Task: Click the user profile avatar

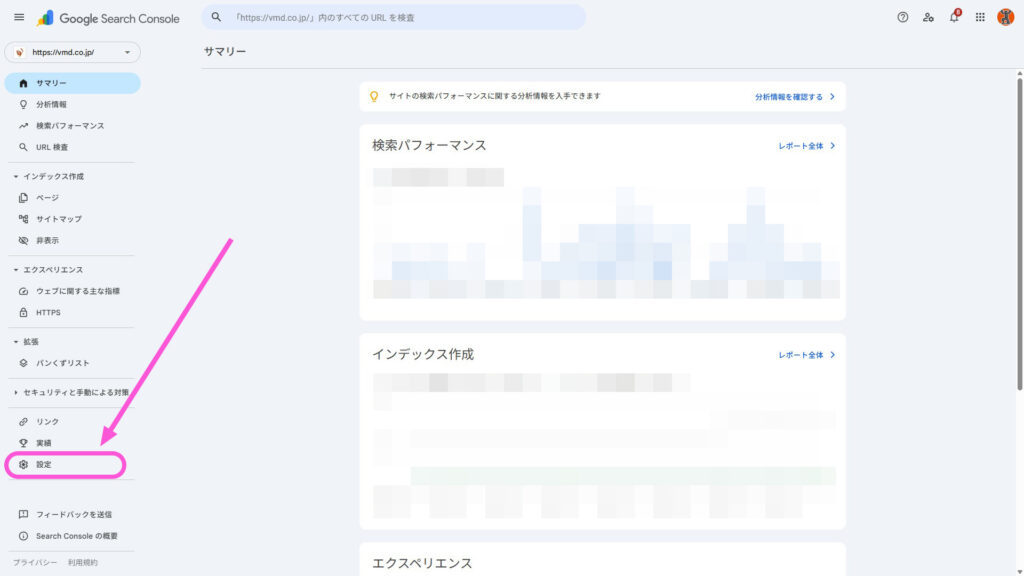Action: click(1007, 16)
